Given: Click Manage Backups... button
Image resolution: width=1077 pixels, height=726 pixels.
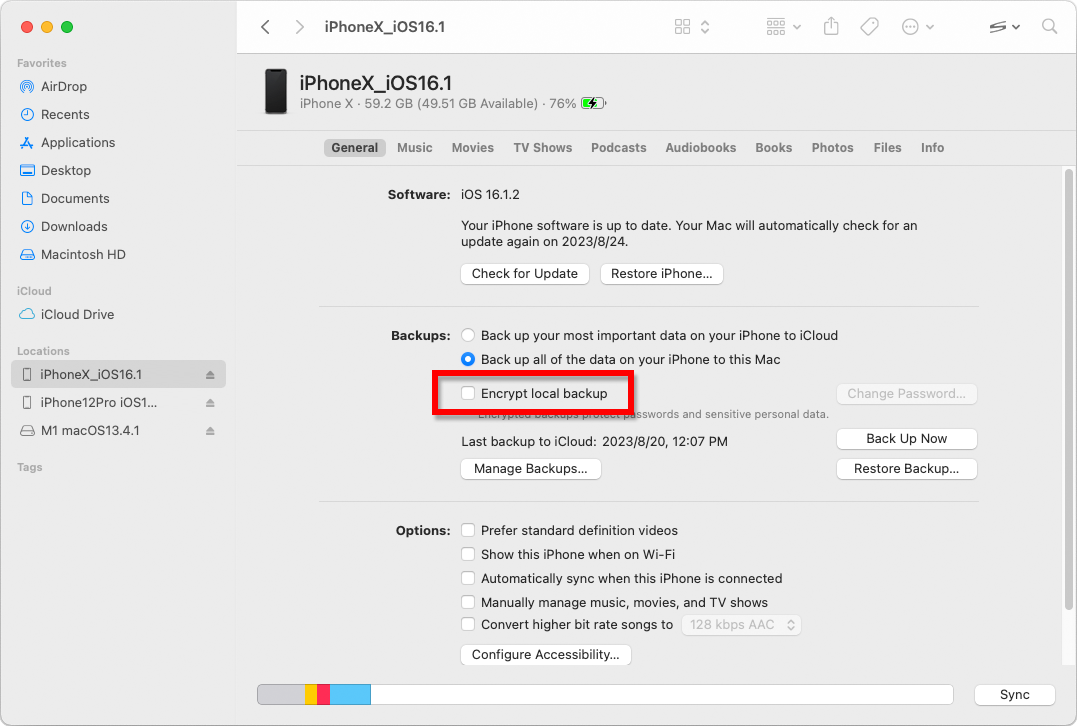Looking at the screenshot, I should point(530,468).
